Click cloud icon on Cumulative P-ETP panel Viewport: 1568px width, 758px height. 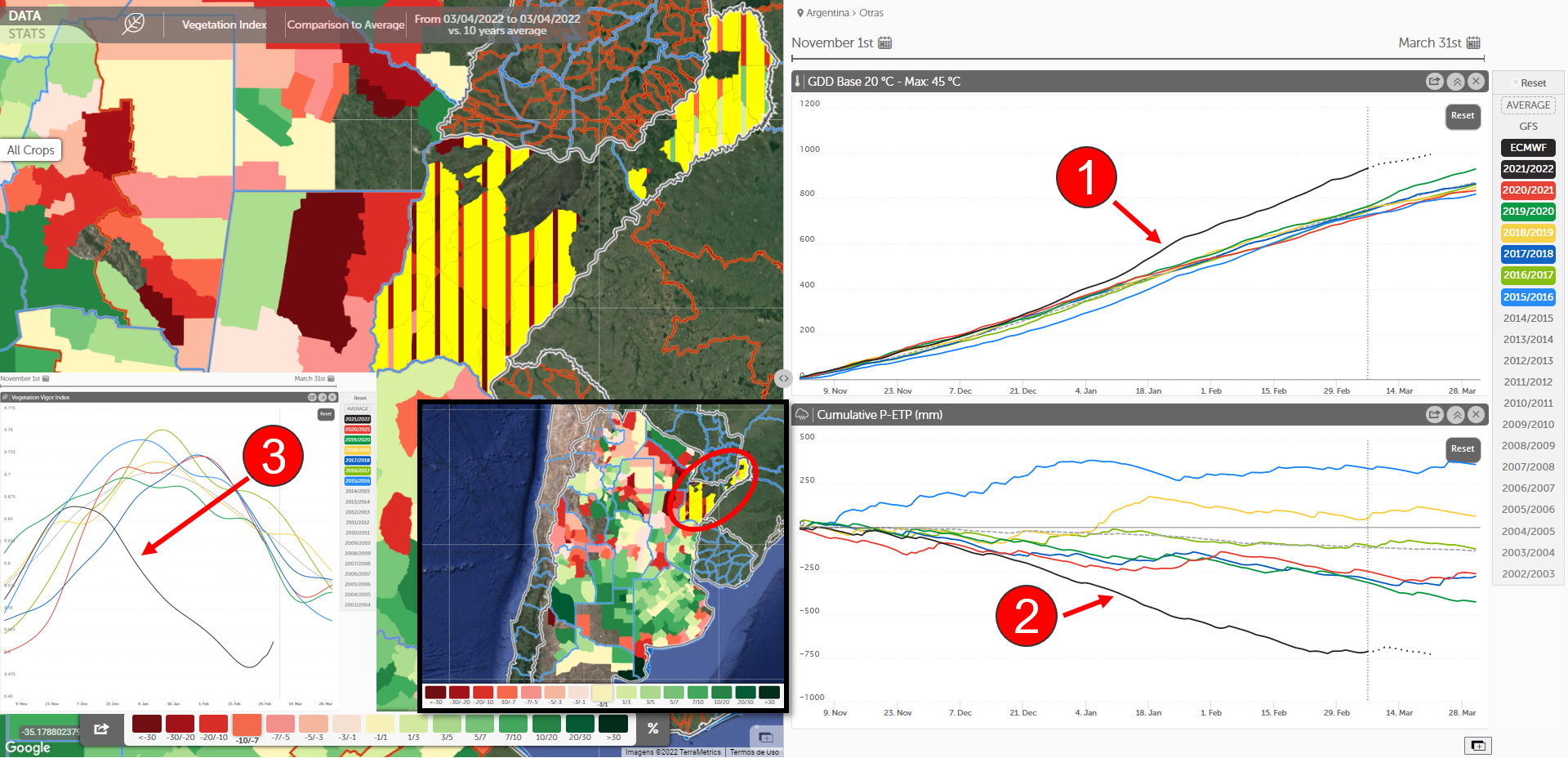click(802, 414)
